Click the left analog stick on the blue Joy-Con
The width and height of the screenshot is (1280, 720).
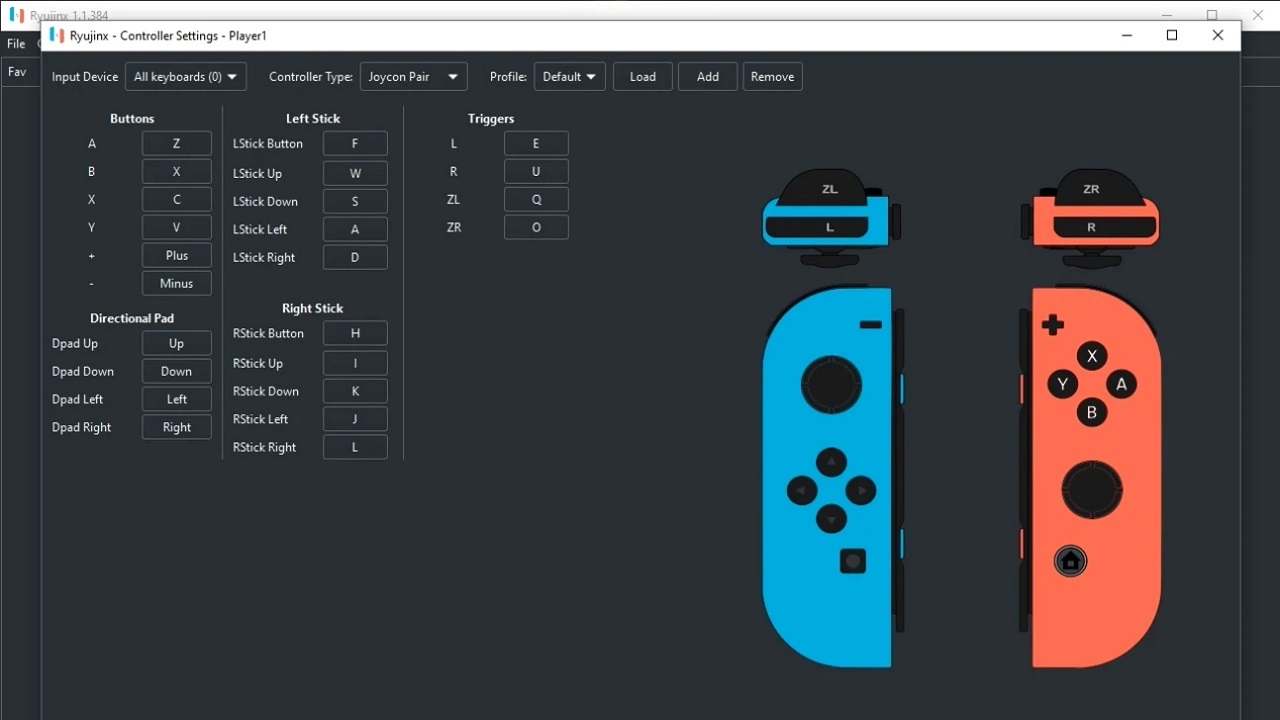832,384
